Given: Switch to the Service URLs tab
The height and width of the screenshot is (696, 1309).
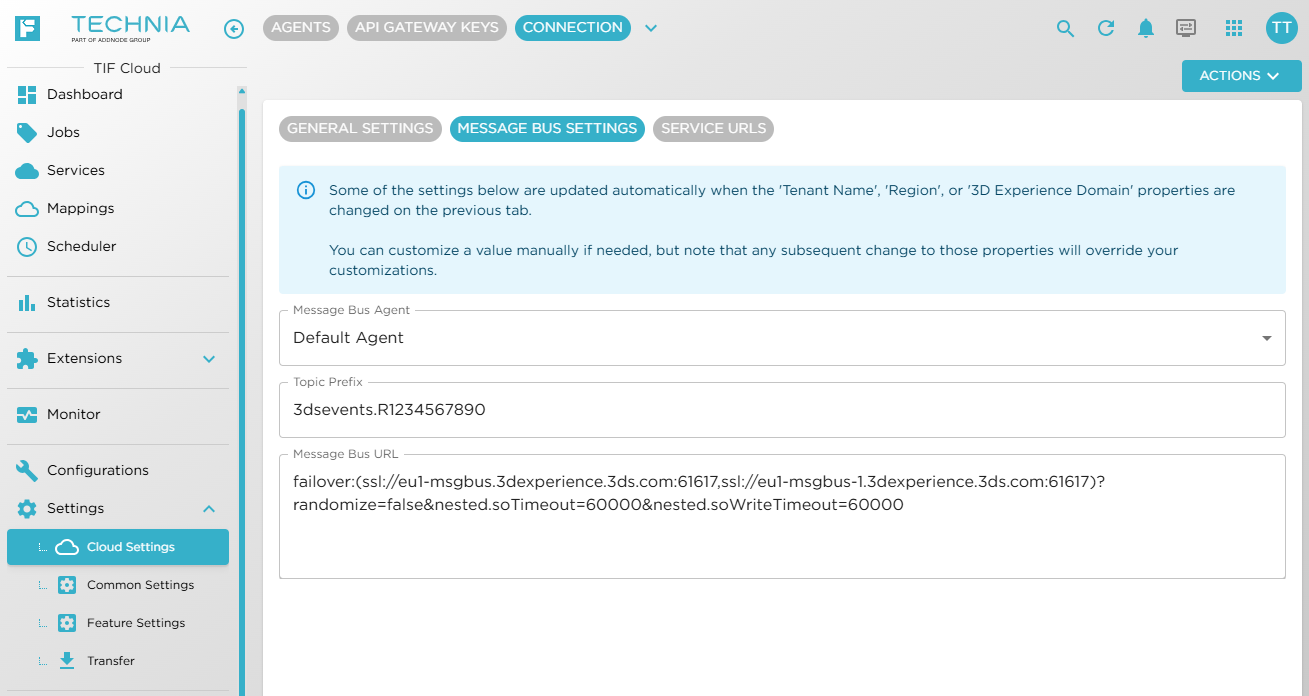Looking at the screenshot, I should click(x=713, y=129).
